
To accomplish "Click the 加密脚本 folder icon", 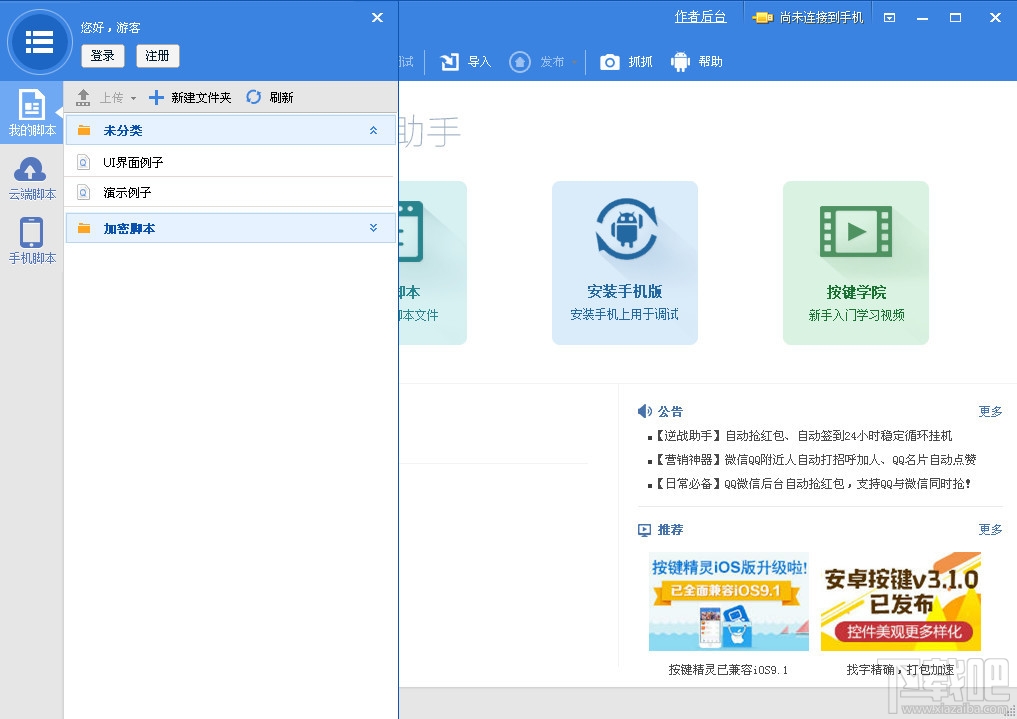I will (x=84, y=228).
